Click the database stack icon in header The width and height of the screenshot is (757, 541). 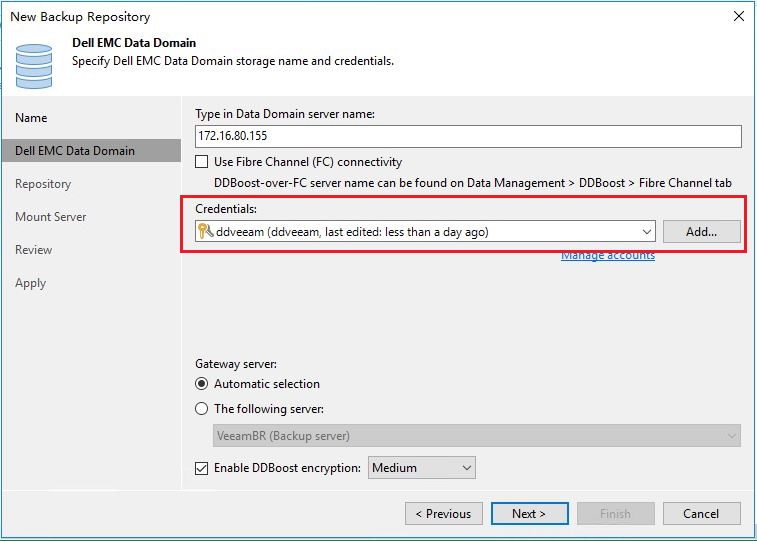pyautogui.click(x=33, y=66)
